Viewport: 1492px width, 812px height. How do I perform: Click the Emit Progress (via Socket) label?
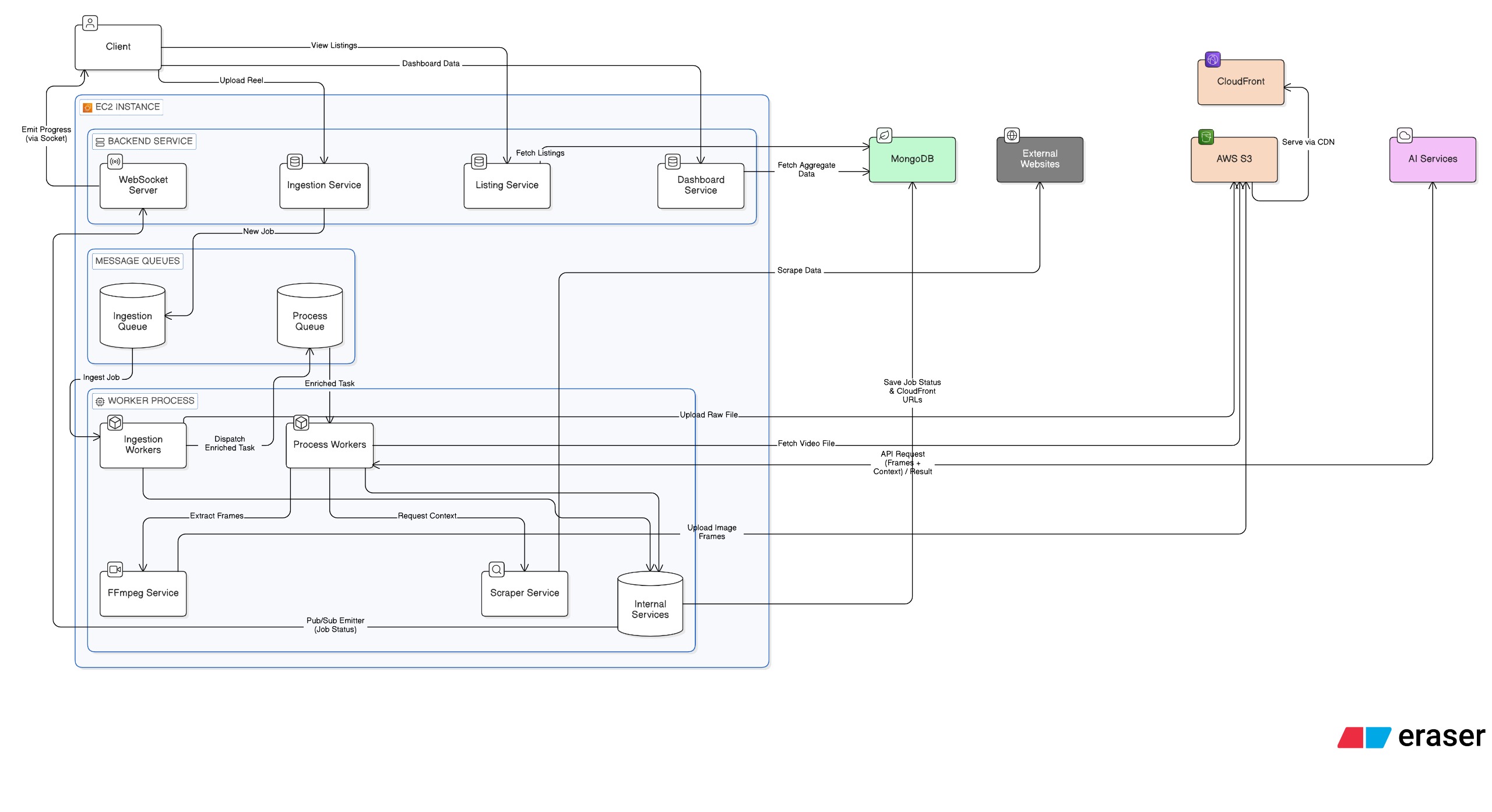pos(47,135)
